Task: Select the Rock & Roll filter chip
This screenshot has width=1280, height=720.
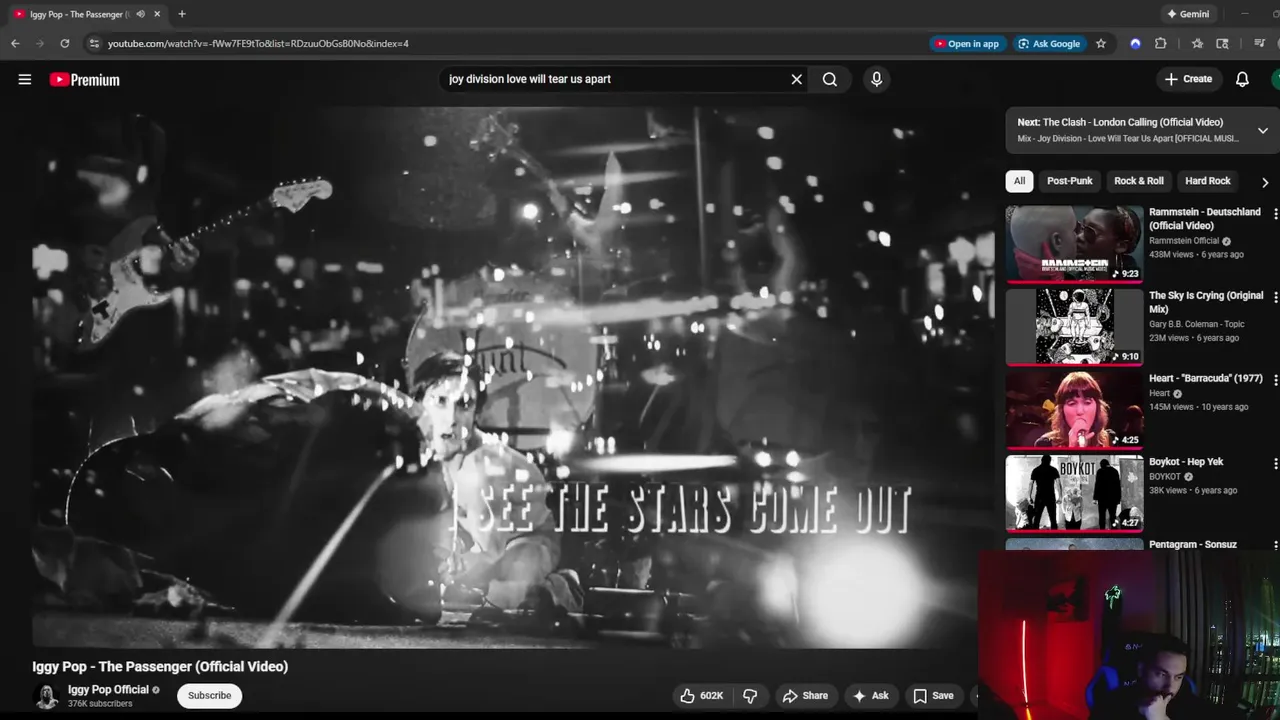Action: (1139, 181)
